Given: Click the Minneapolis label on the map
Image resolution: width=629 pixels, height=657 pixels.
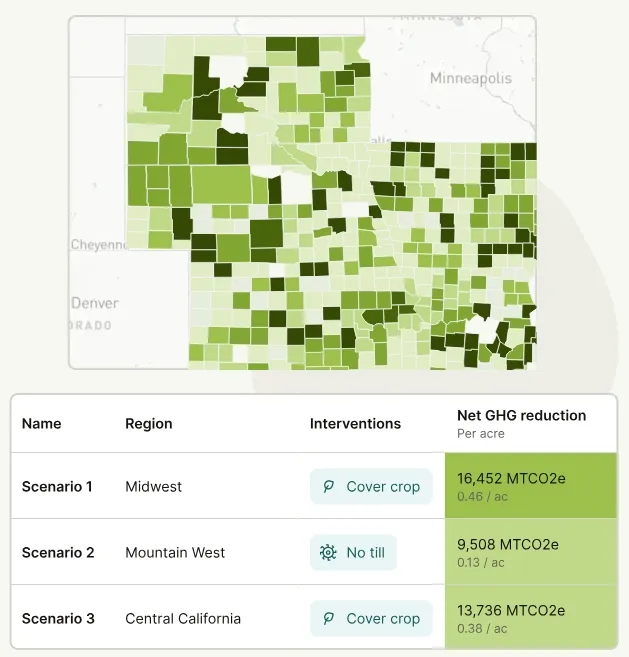Looking at the screenshot, I should click(470, 78).
